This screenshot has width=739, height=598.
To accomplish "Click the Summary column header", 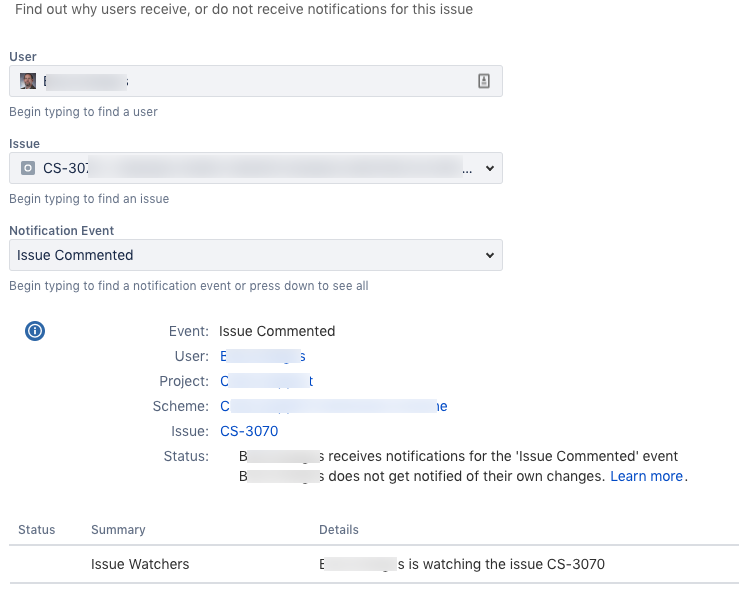I will (x=118, y=530).
